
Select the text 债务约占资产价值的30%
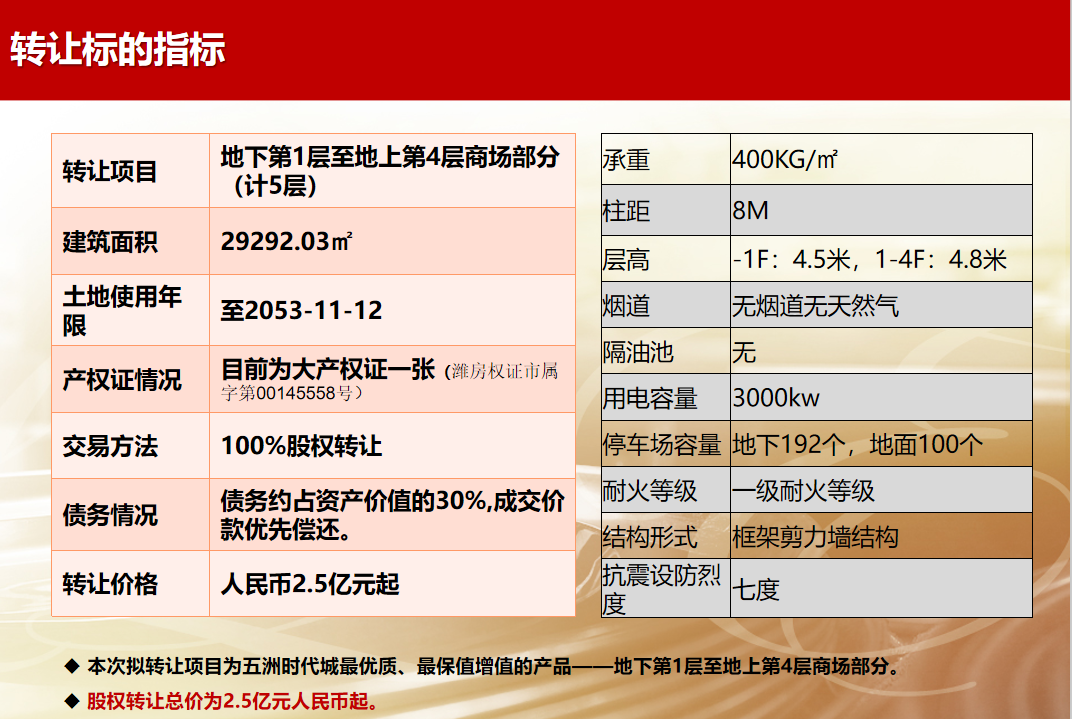click(353, 501)
